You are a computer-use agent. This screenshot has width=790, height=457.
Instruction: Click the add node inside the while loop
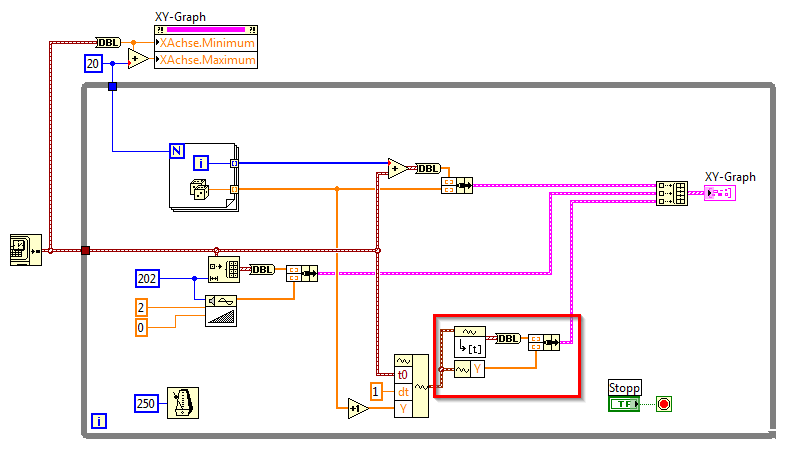(398, 168)
